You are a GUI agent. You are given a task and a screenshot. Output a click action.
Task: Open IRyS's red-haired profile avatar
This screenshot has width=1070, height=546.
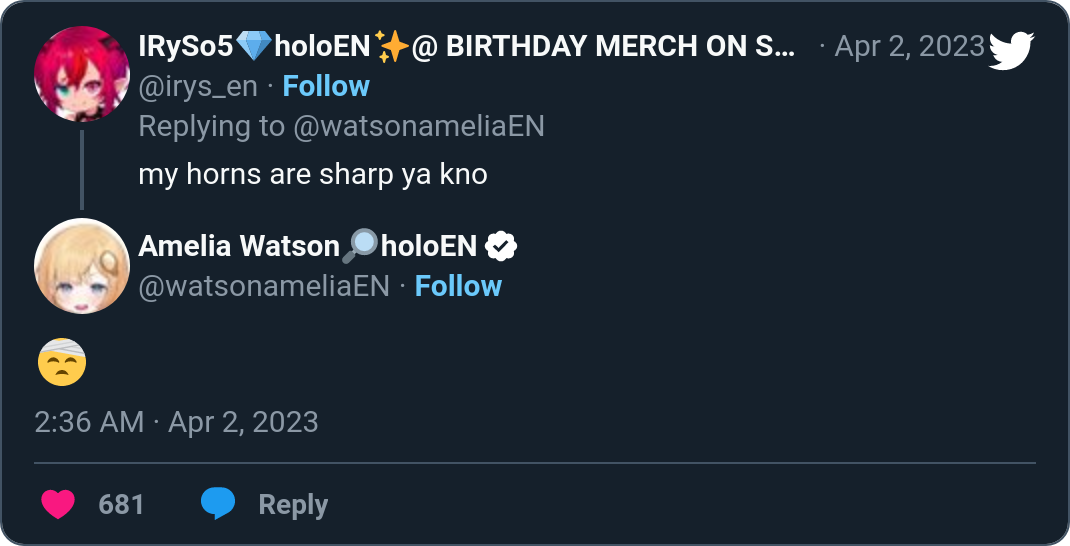click(81, 75)
